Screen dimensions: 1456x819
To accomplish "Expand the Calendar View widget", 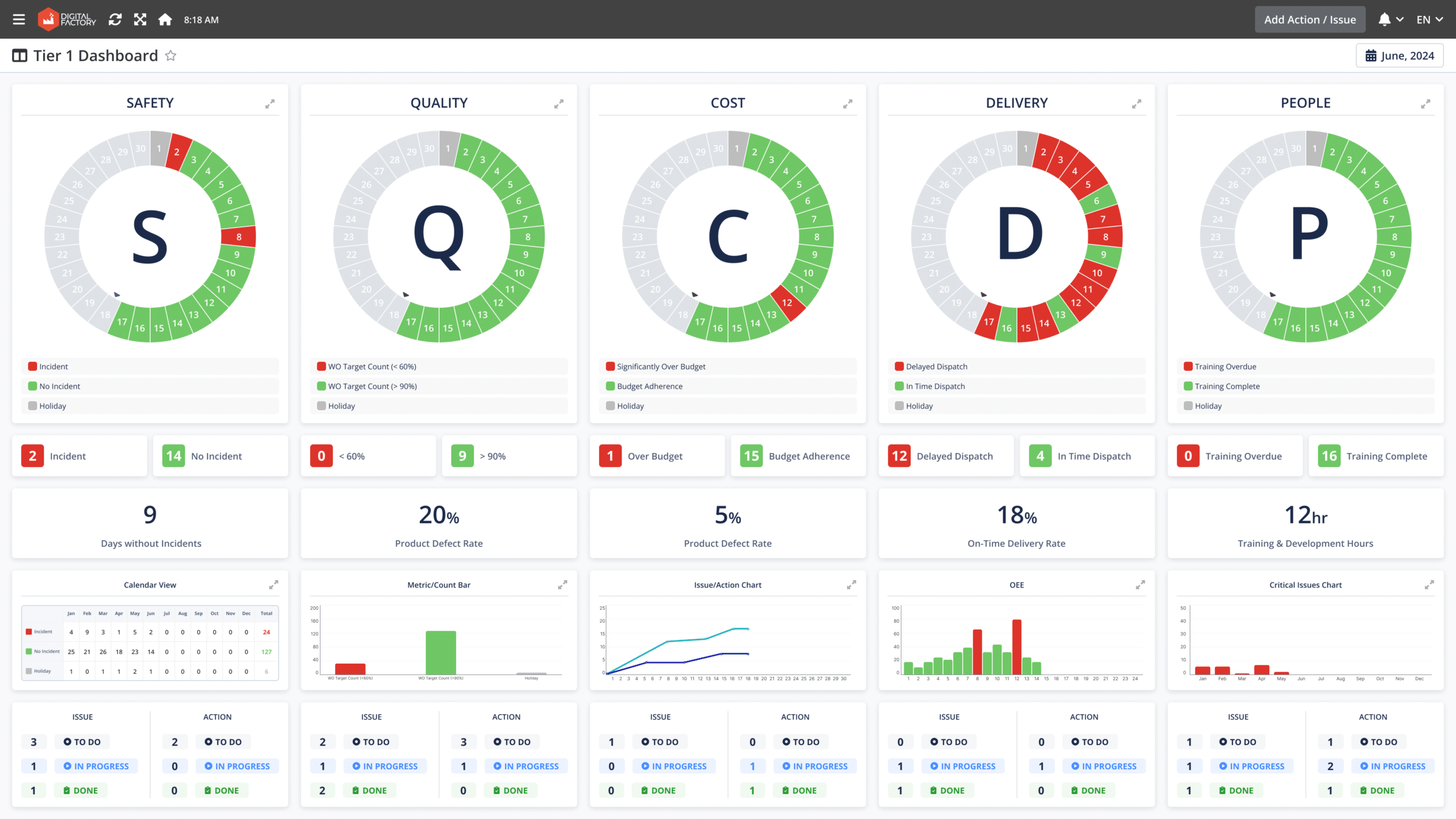I will (274, 585).
